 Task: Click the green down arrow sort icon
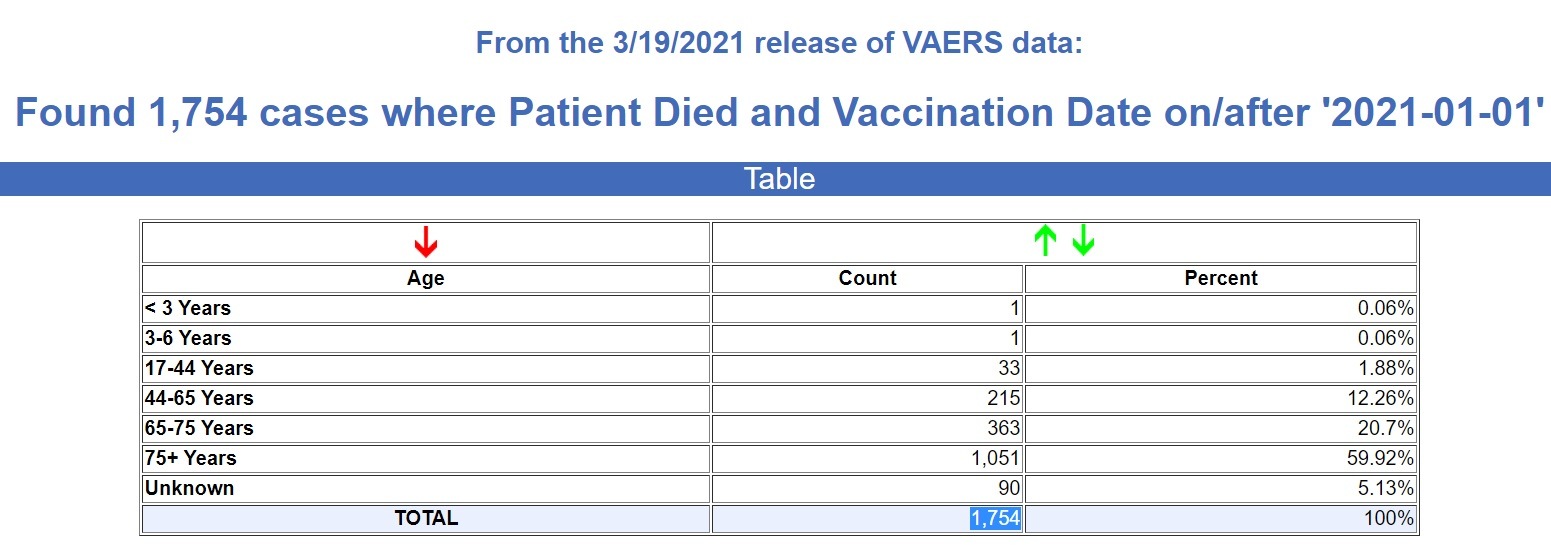tap(1083, 241)
